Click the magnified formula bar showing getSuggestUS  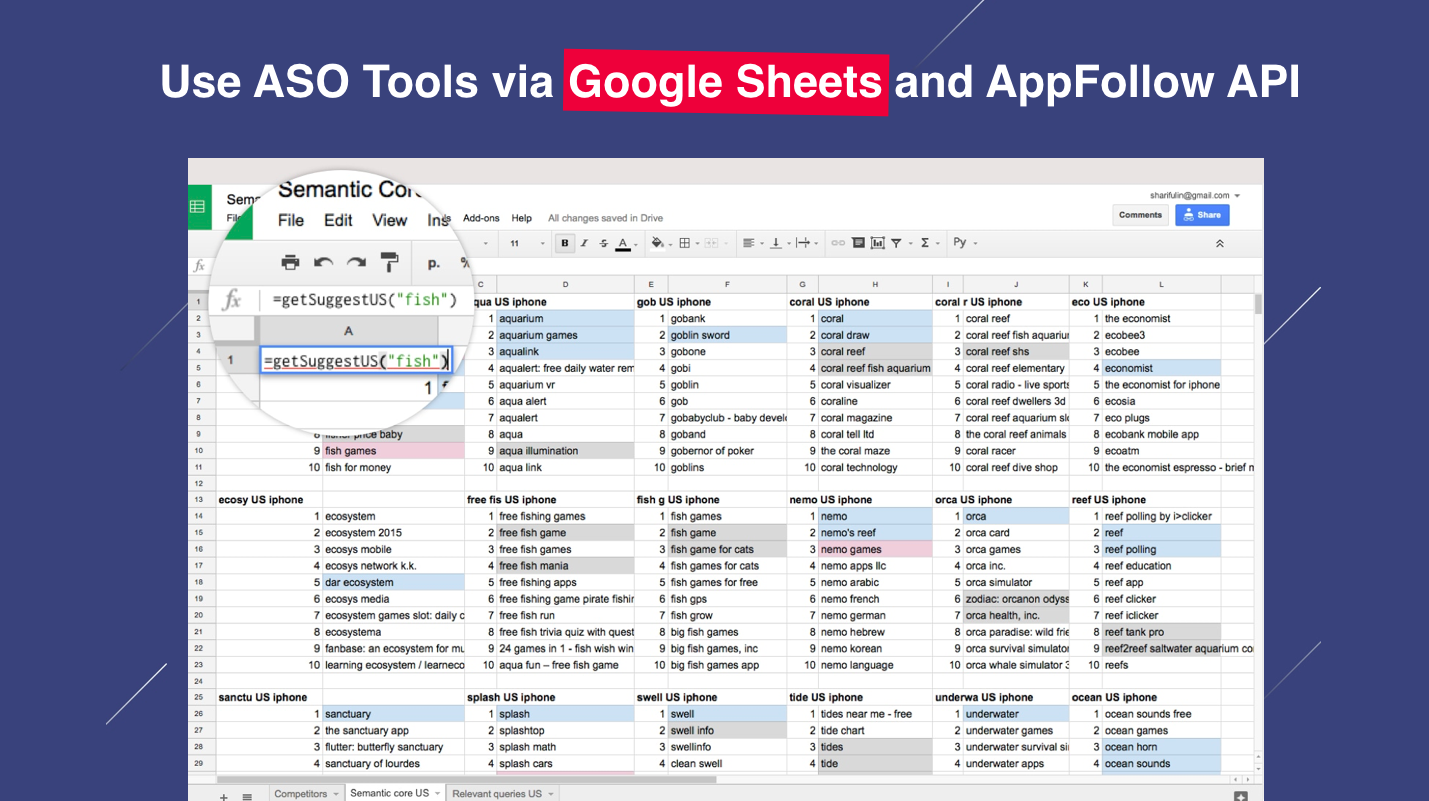pyautogui.click(x=364, y=300)
